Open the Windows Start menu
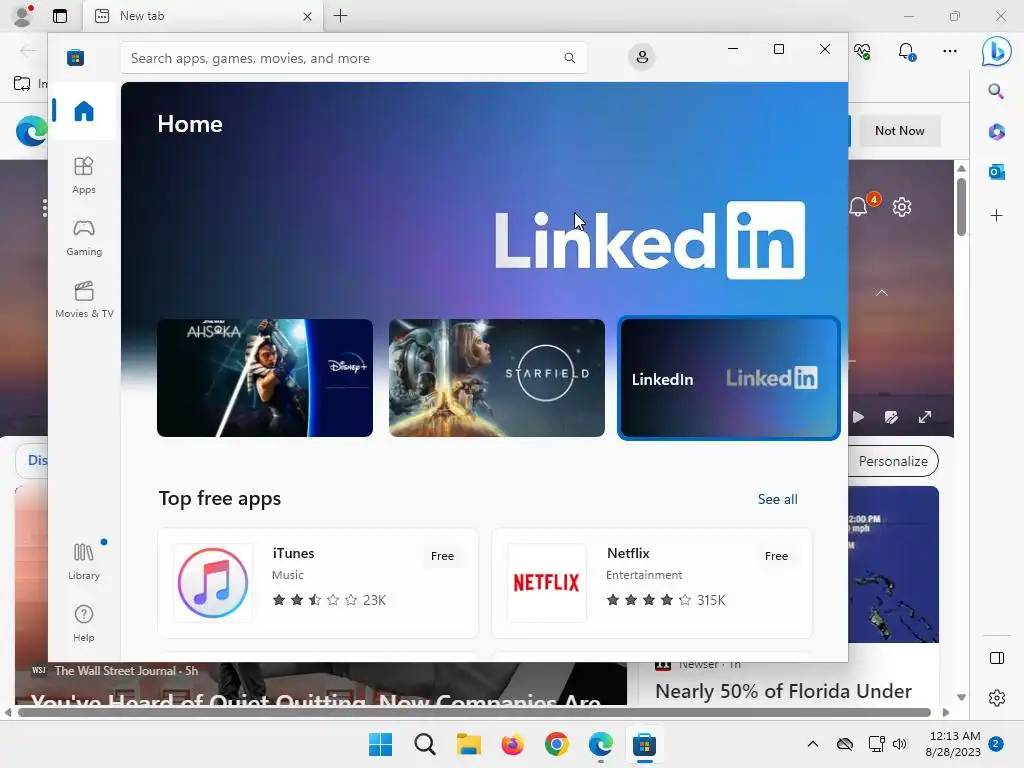The height and width of the screenshot is (768, 1024). [380, 744]
